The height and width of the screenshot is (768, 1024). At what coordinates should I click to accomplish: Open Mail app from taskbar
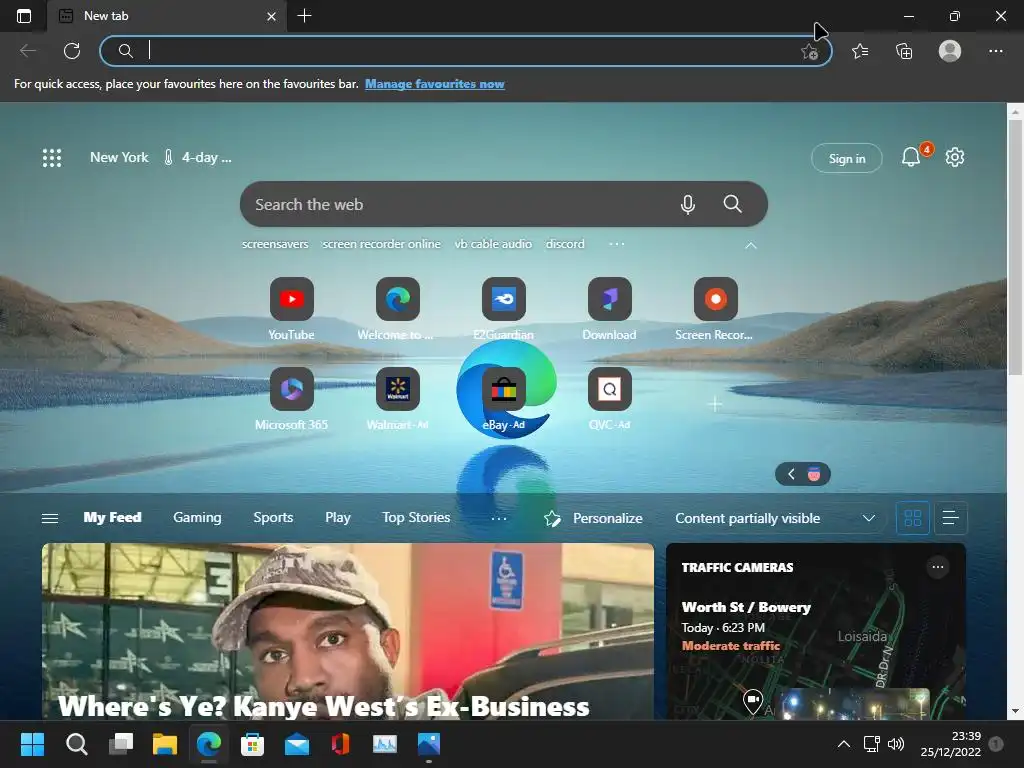(296, 744)
